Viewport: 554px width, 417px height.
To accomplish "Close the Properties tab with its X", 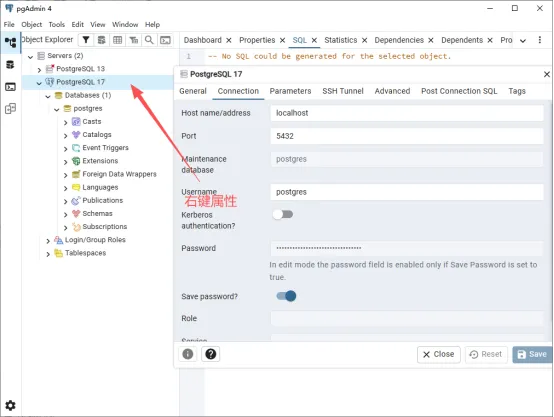I will tap(282, 40).
